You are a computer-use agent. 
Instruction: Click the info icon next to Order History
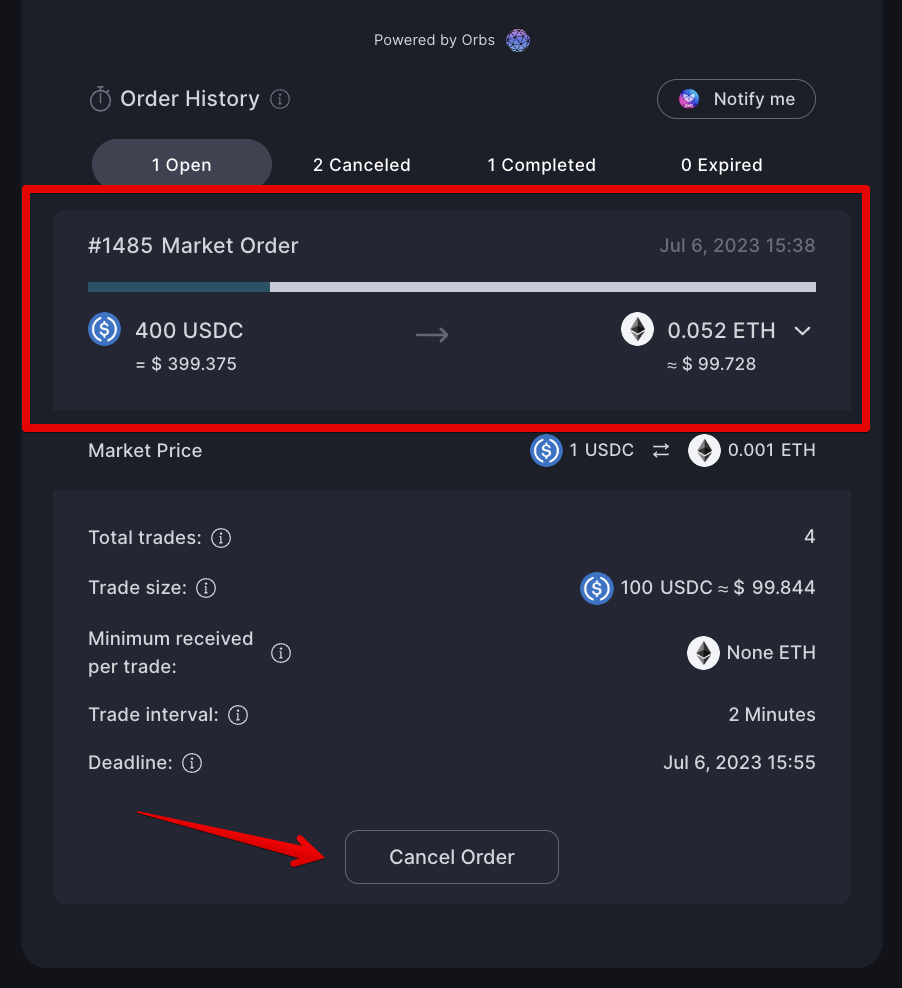click(x=281, y=99)
